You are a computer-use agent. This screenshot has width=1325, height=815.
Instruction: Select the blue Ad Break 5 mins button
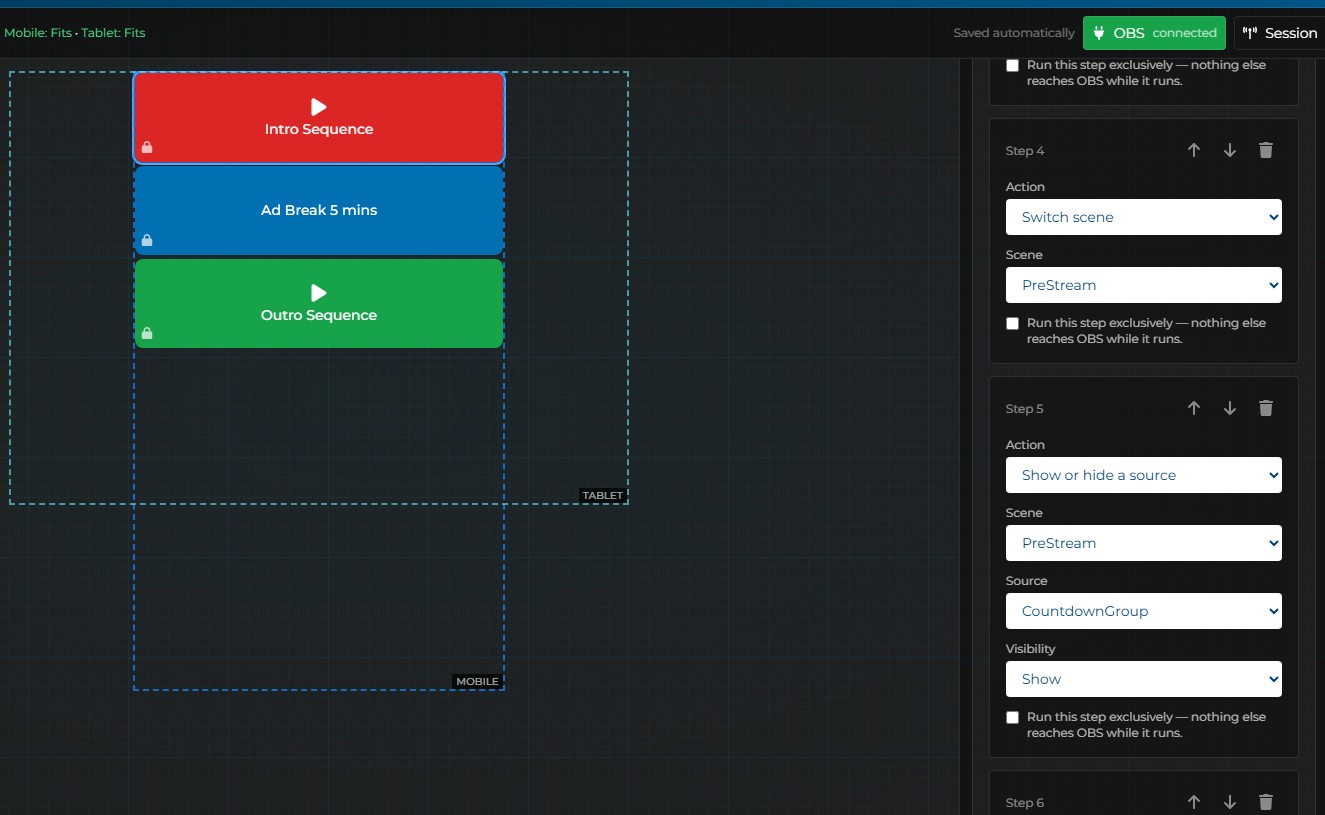click(x=319, y=210)
